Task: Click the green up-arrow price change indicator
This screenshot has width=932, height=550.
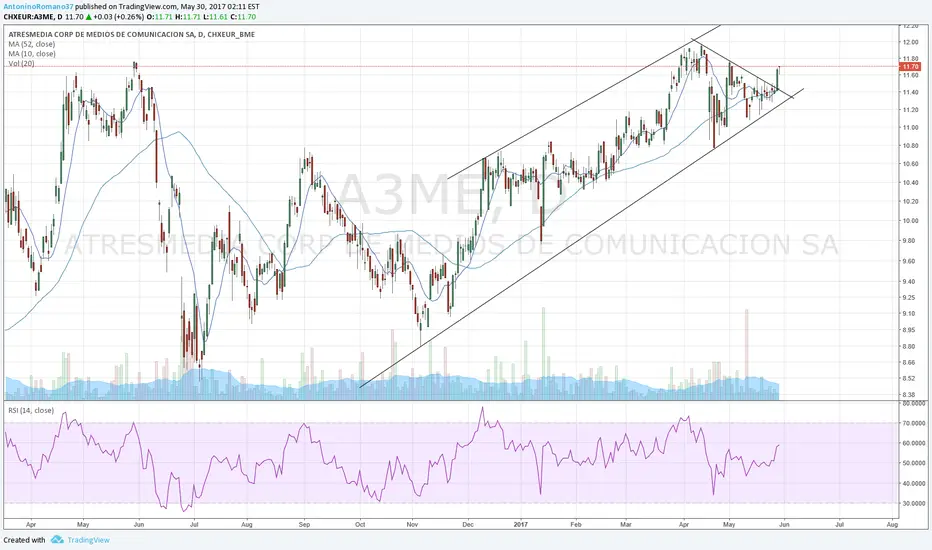Action: tap(88, 17)
